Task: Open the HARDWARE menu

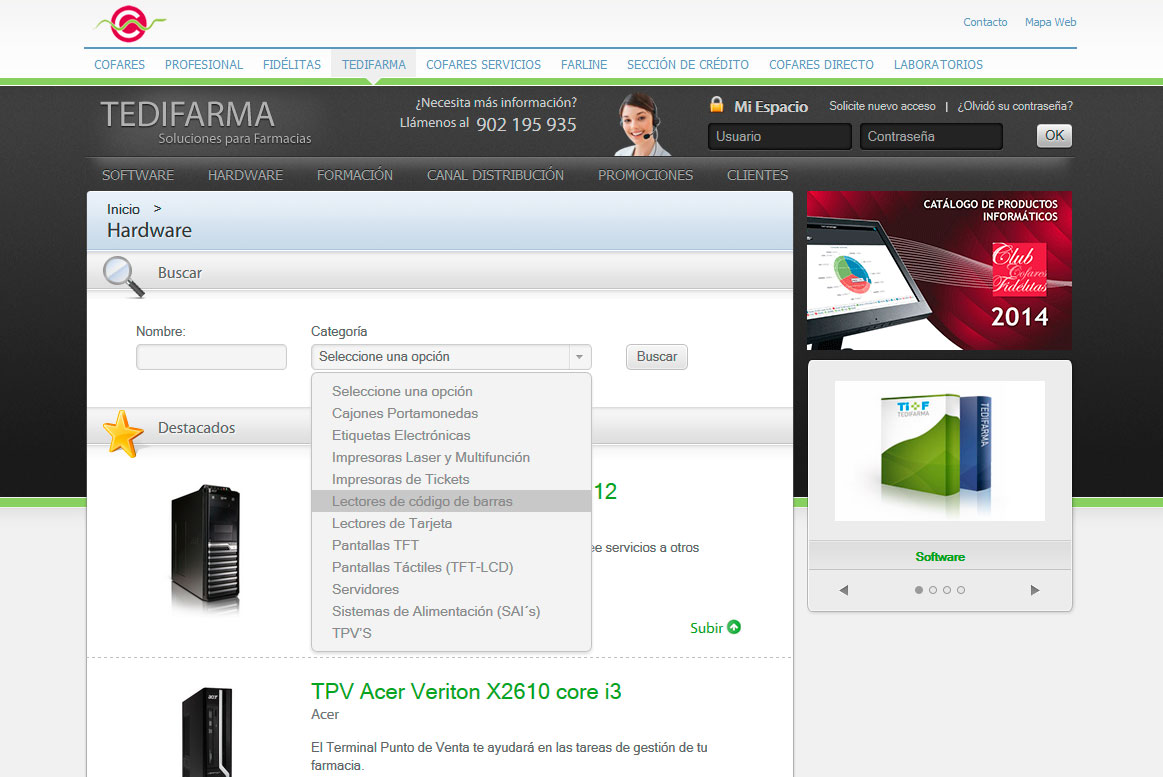Action: (x=245, y=174)
